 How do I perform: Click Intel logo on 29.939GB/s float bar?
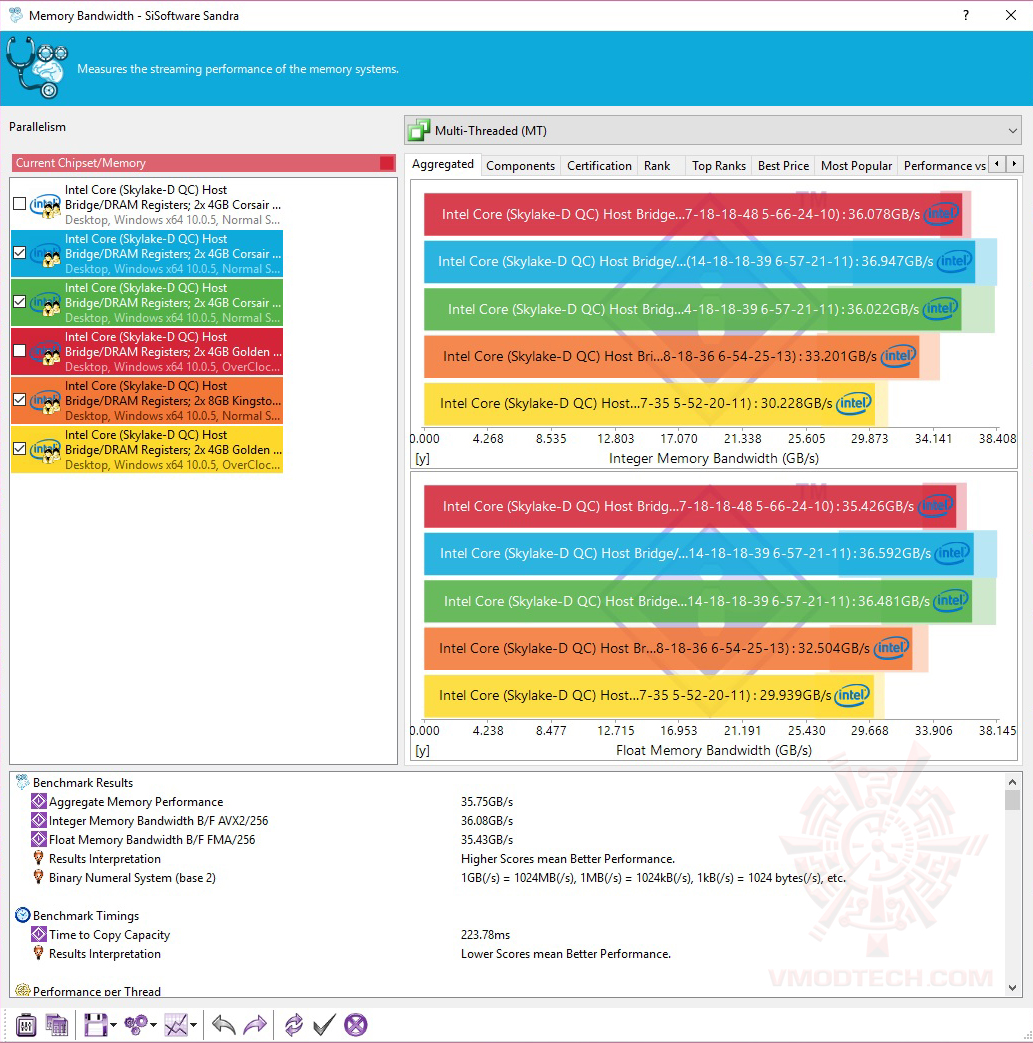(x=852, y=695)
